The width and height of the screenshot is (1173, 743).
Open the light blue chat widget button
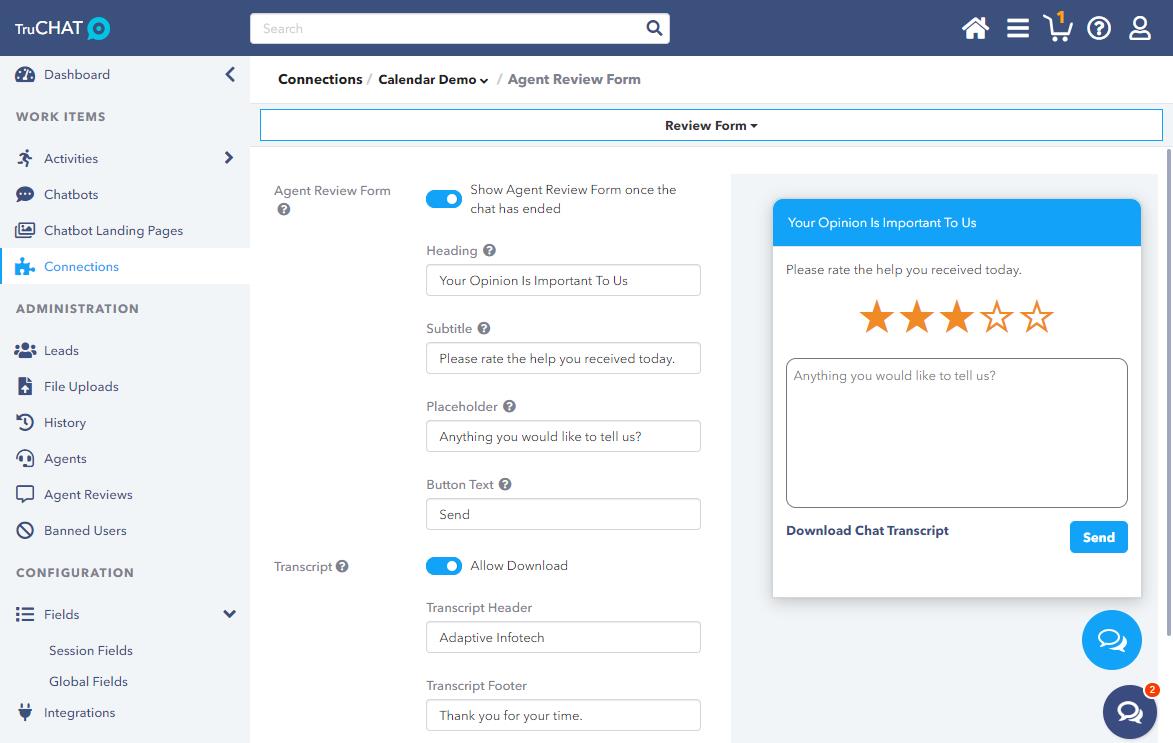[x=1112, y=640]
